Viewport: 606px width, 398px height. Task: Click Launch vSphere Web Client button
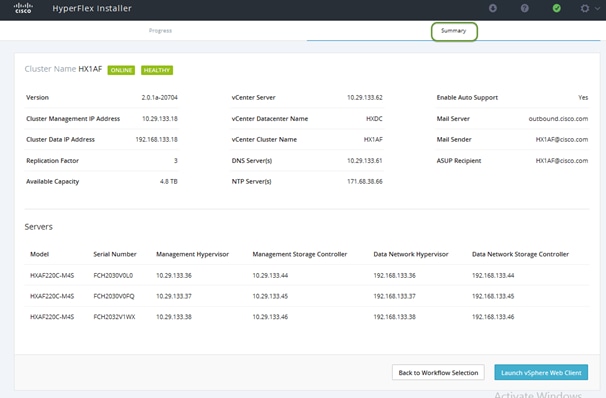click(541, 372)
